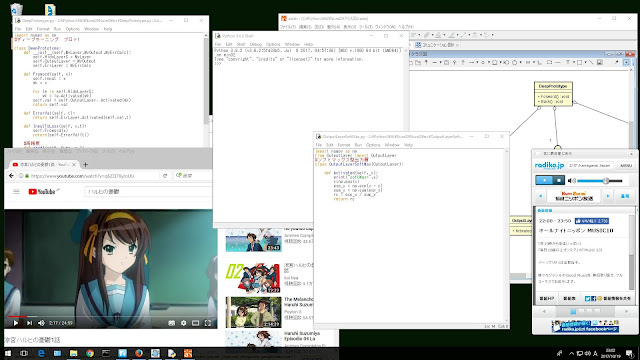The image size is (640, 360).
Task: Reload the YouTube page
Action: pyautogui.click(x=165, y=176)
